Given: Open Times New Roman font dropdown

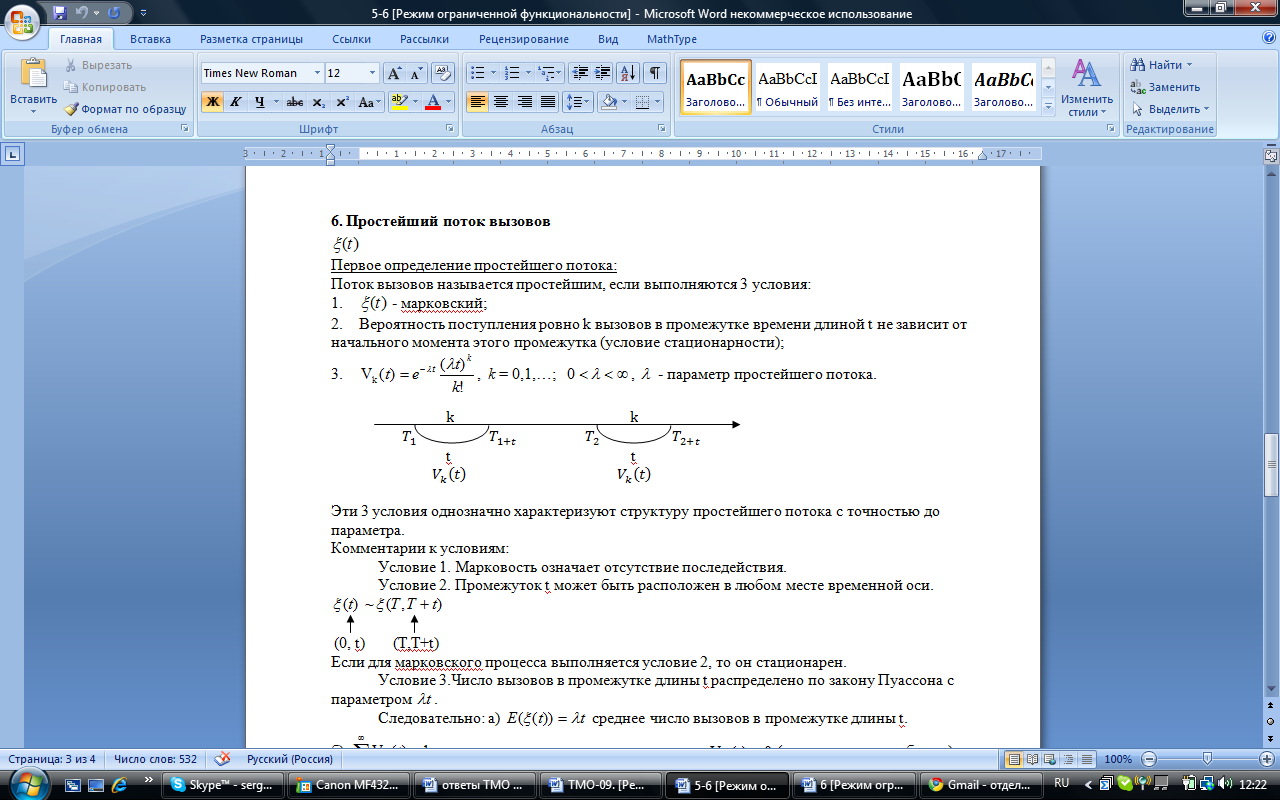Looking at the screenshot, I should click(x=317, y=73).
